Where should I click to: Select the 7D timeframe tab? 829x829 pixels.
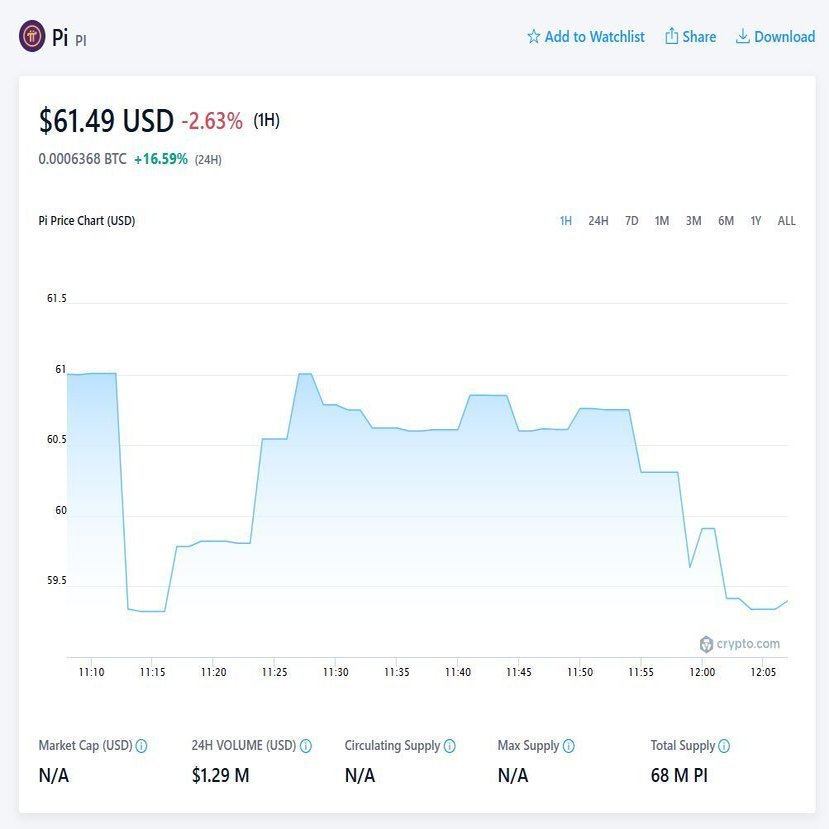pos(630,221)
